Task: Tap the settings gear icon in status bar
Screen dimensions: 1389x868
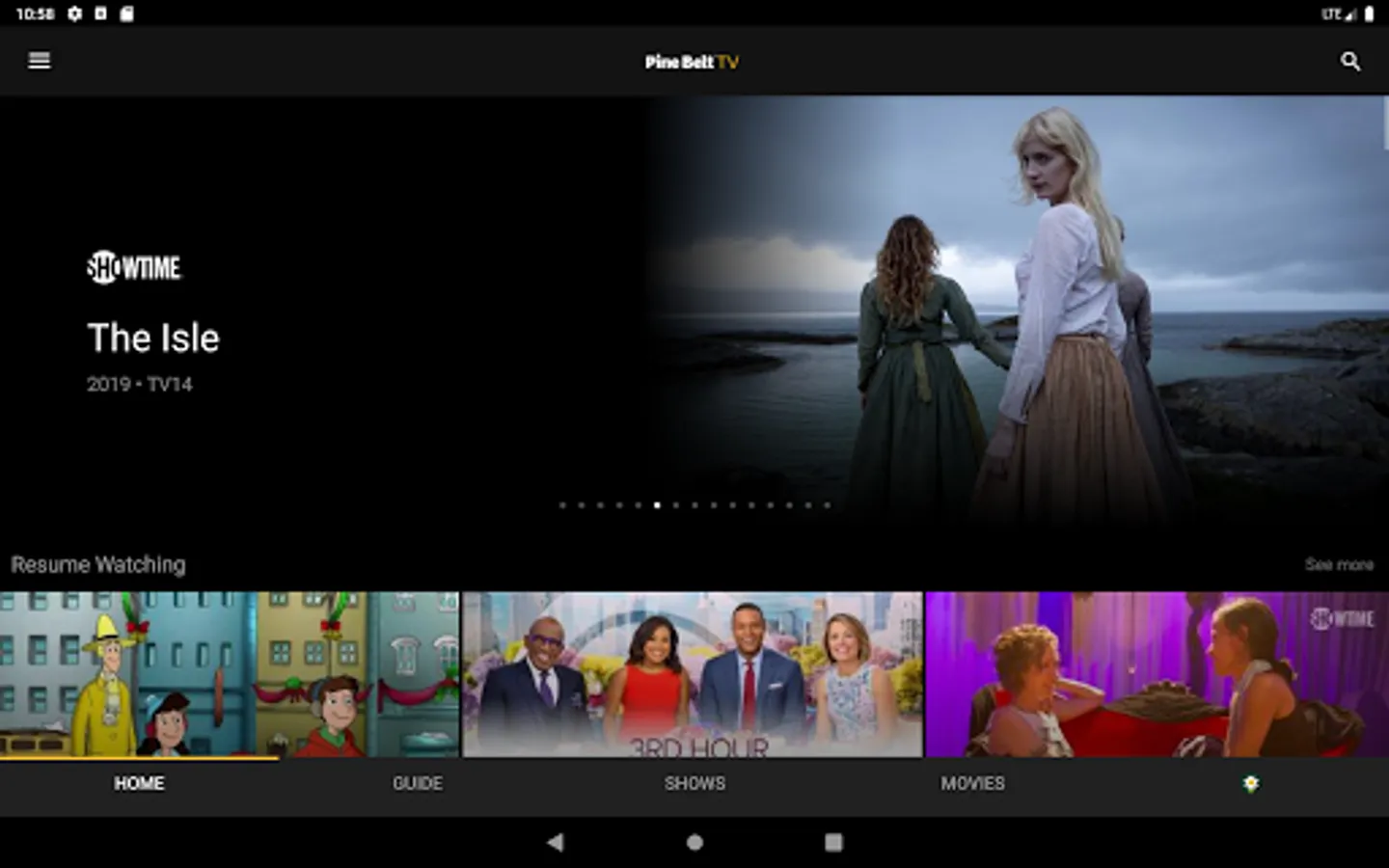Action: (74, 14)
